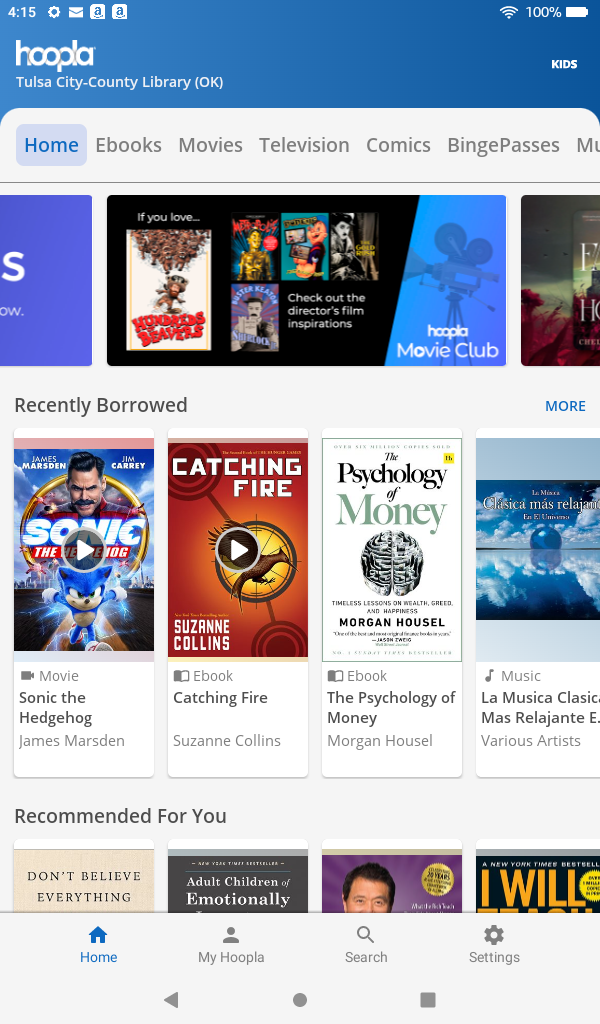Show MORE recently borrowed titles
The width and height of the screenshot is (600, 1024).
point(565,406)
